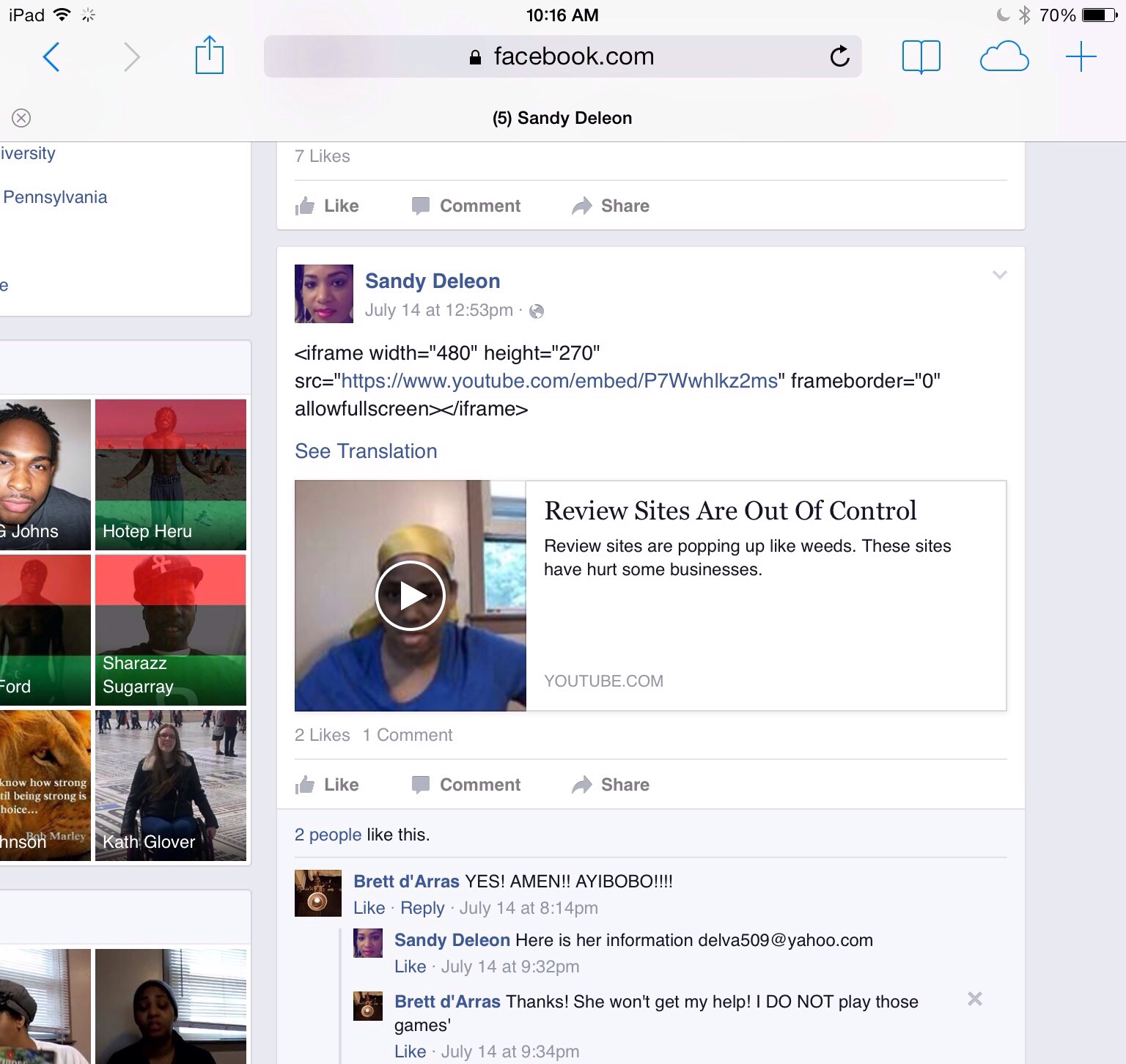The image size is (1126, 1064).
Task: Like the post with 7 Likes
Action: 327,206
